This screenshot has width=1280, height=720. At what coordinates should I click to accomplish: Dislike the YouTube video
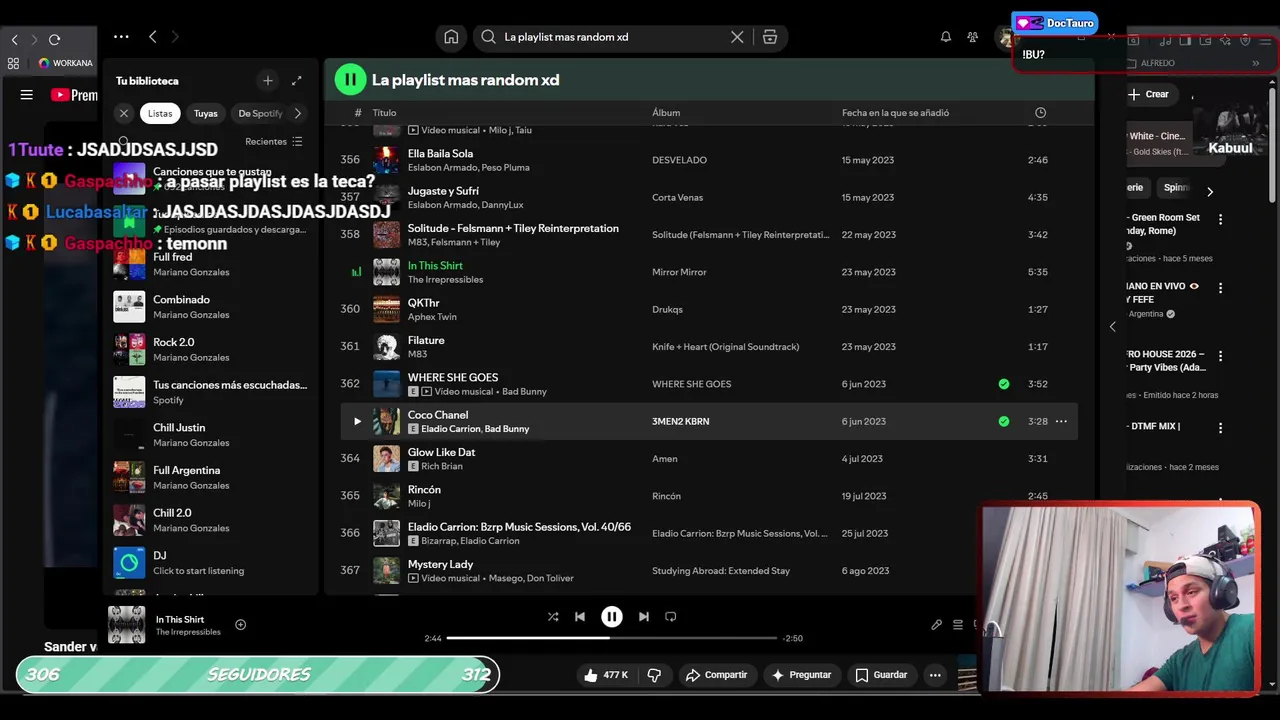(x=654, y=675)
